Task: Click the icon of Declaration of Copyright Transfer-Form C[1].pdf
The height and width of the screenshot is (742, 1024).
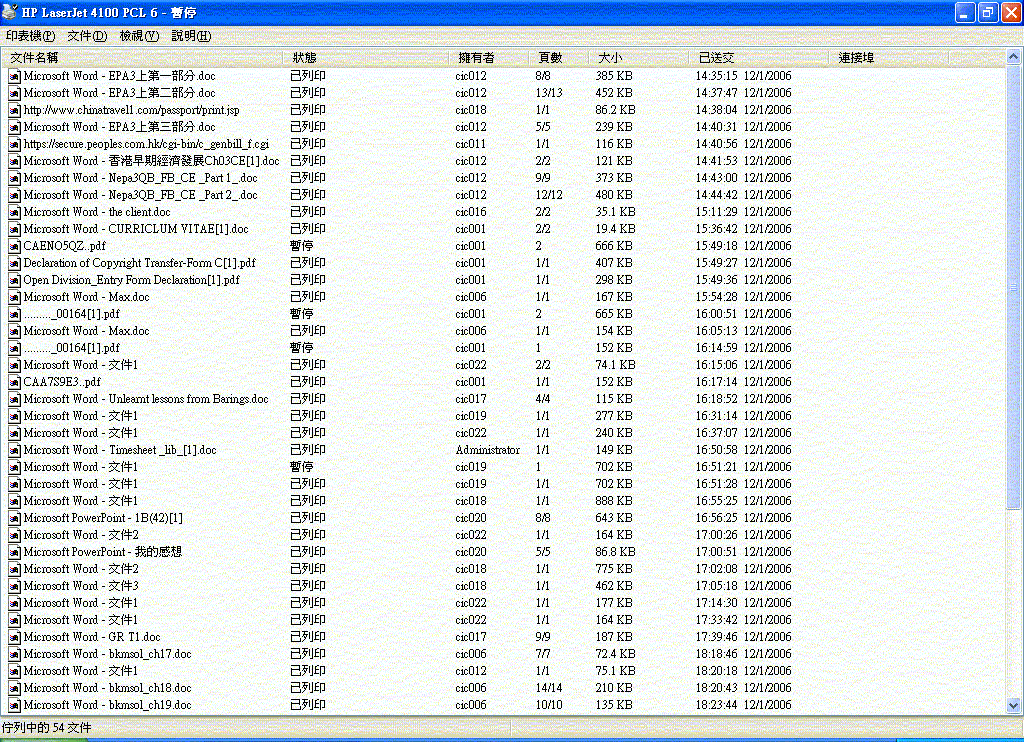Action: tap(14, 263)
